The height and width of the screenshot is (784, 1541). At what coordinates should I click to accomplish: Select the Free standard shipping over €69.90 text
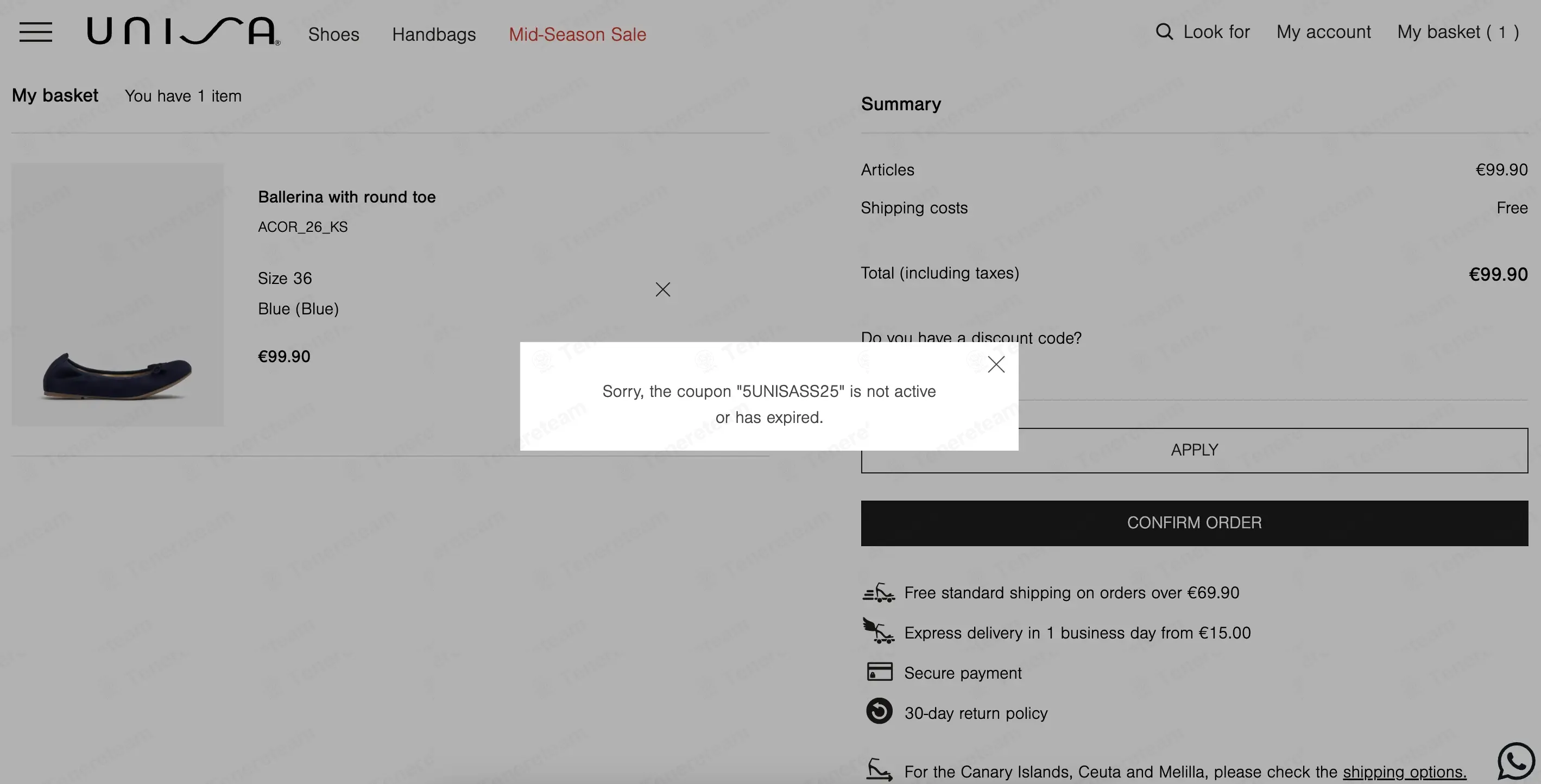(1071, 593)
